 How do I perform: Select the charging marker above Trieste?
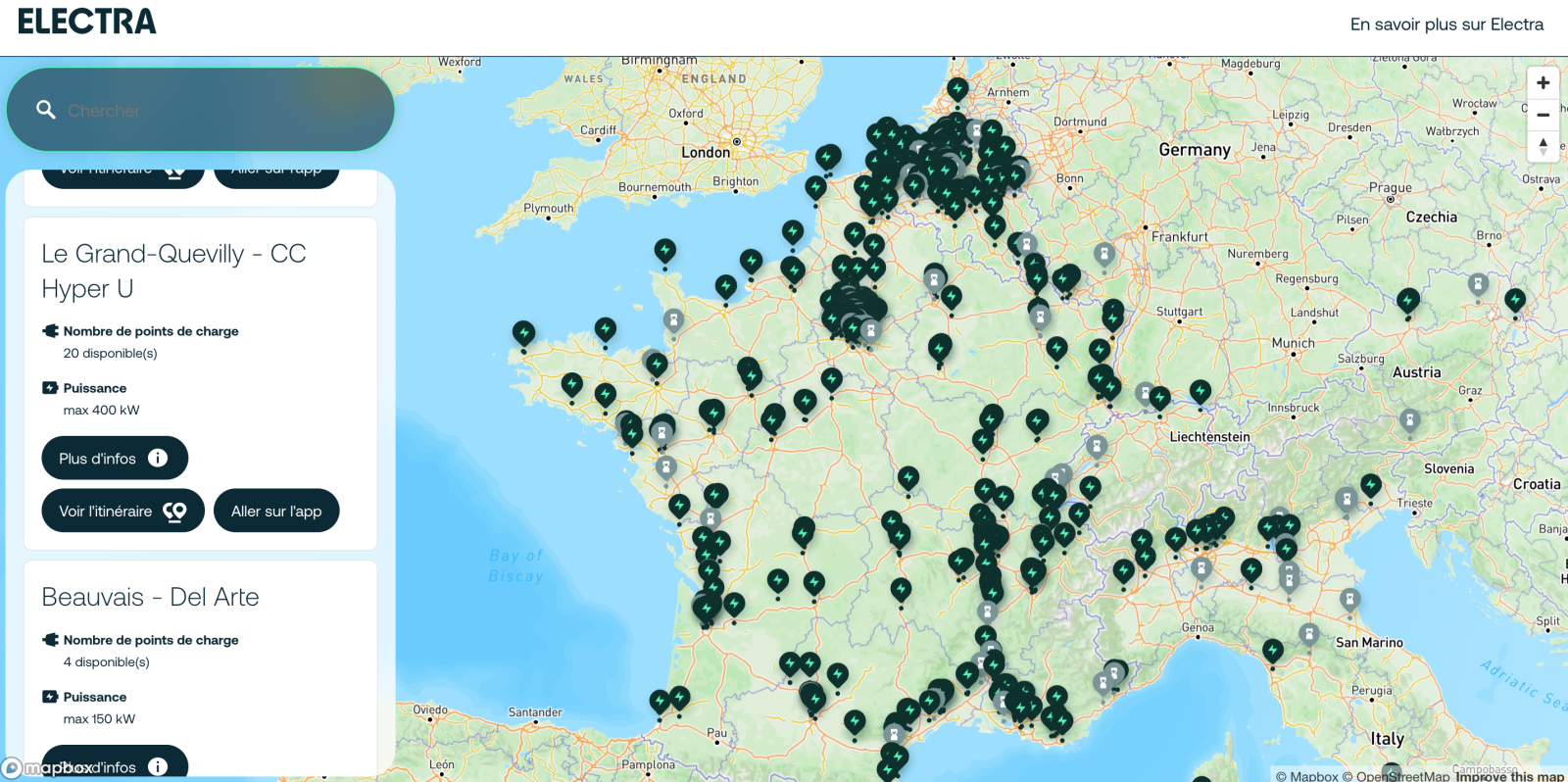(x=1371, y=485)
